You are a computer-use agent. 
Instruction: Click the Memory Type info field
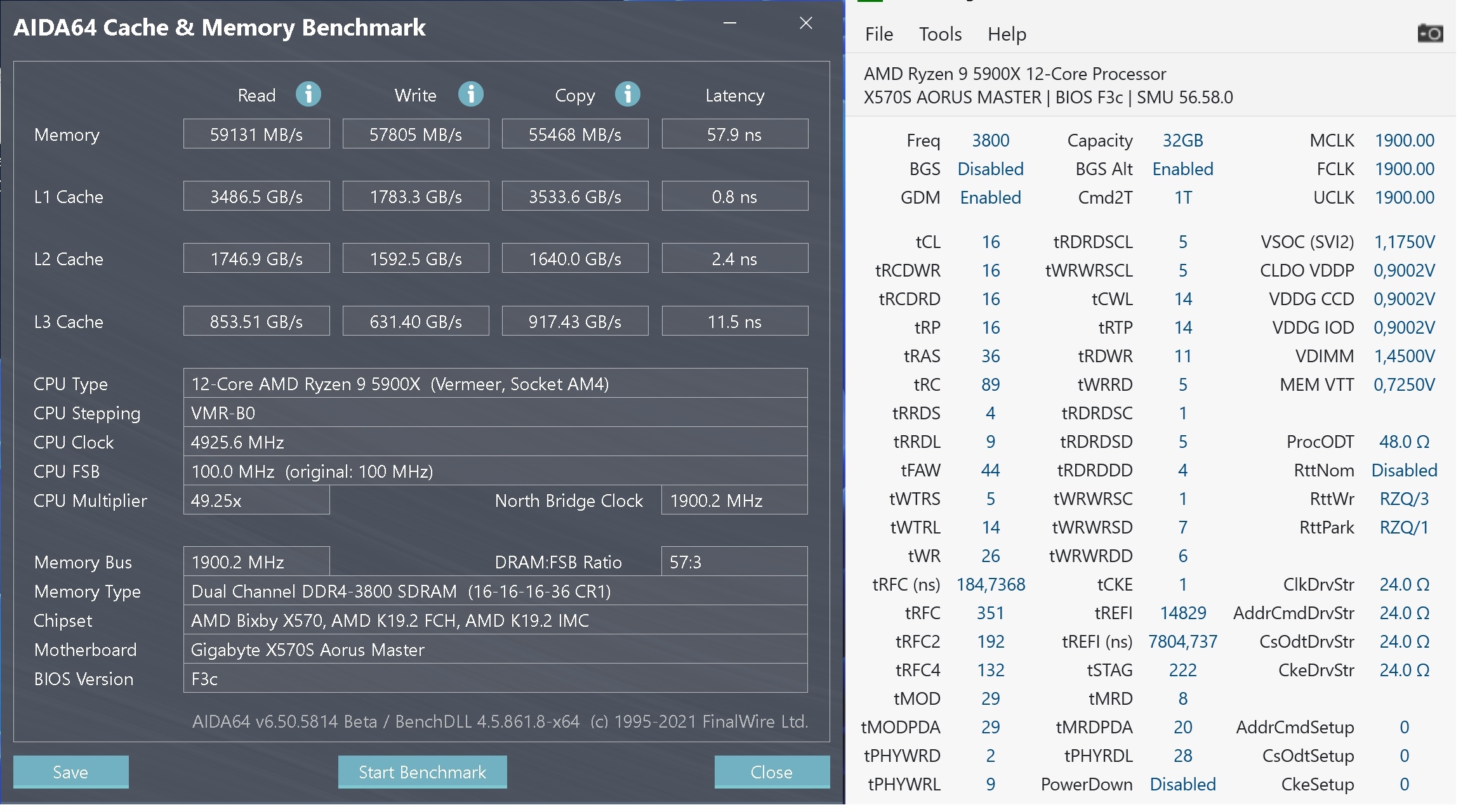(495, 591)
